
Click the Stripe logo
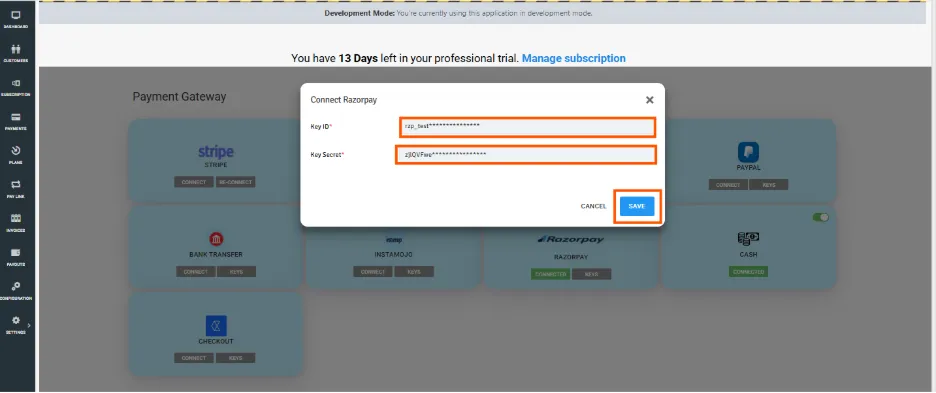[215, 152]
